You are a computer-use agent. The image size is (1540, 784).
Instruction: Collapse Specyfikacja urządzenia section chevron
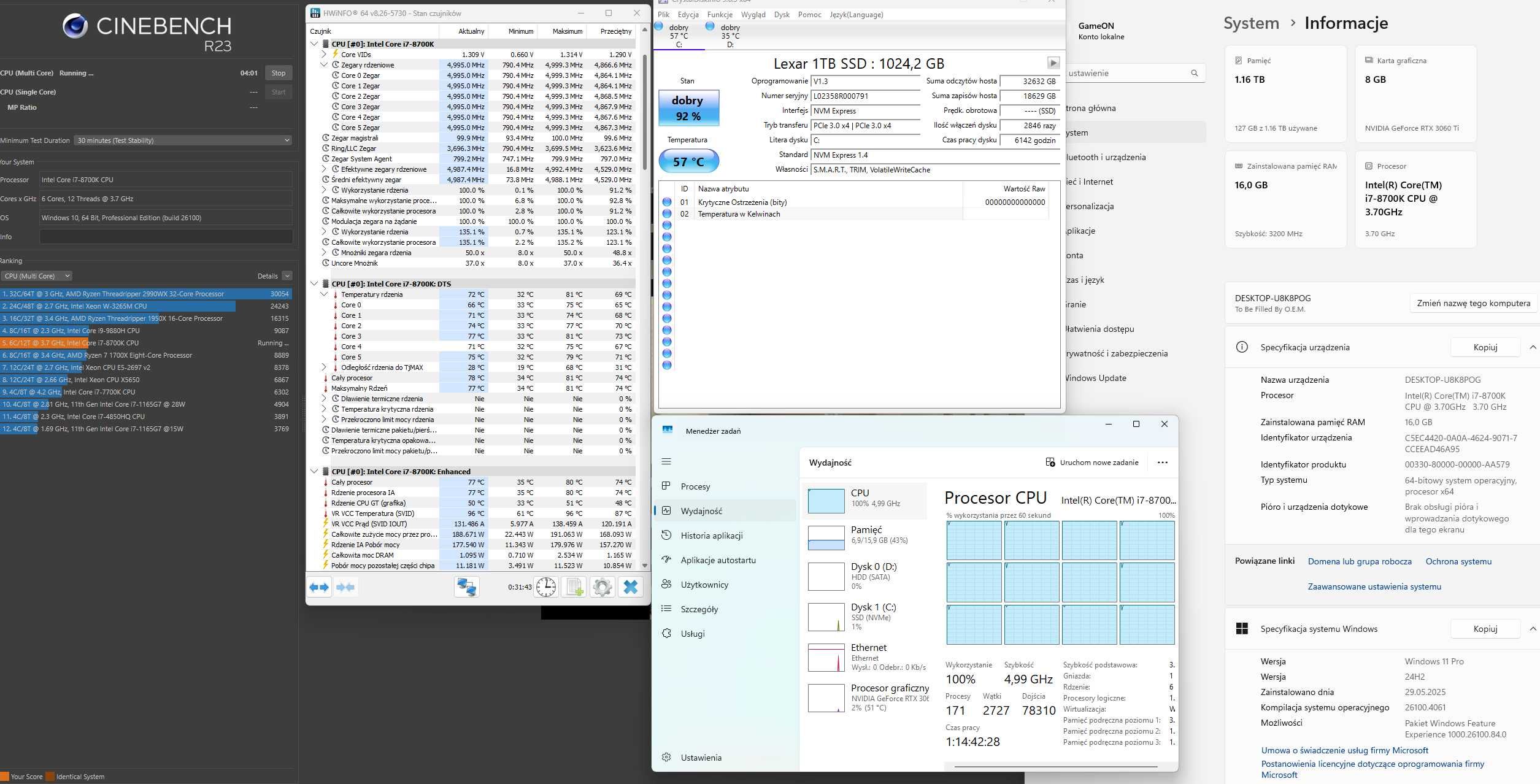(1533, 347)
